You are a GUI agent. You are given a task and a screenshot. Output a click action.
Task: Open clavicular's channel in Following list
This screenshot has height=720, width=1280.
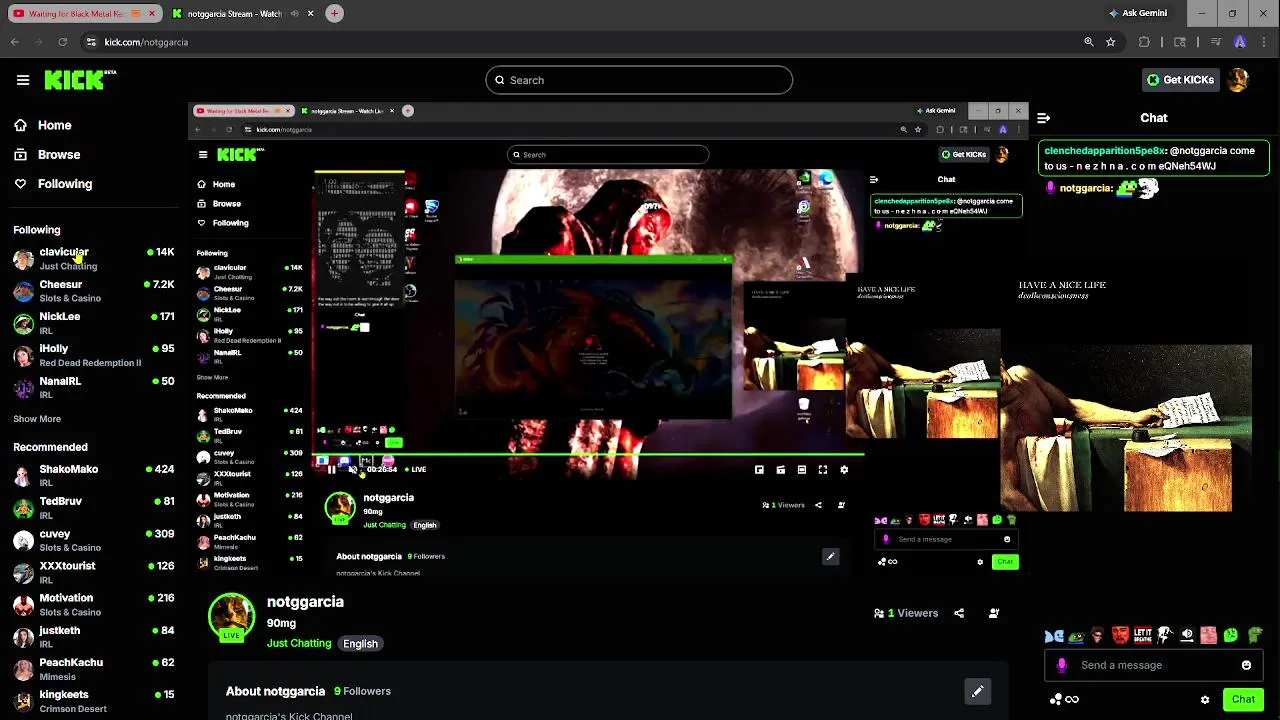tap(94, 259)
